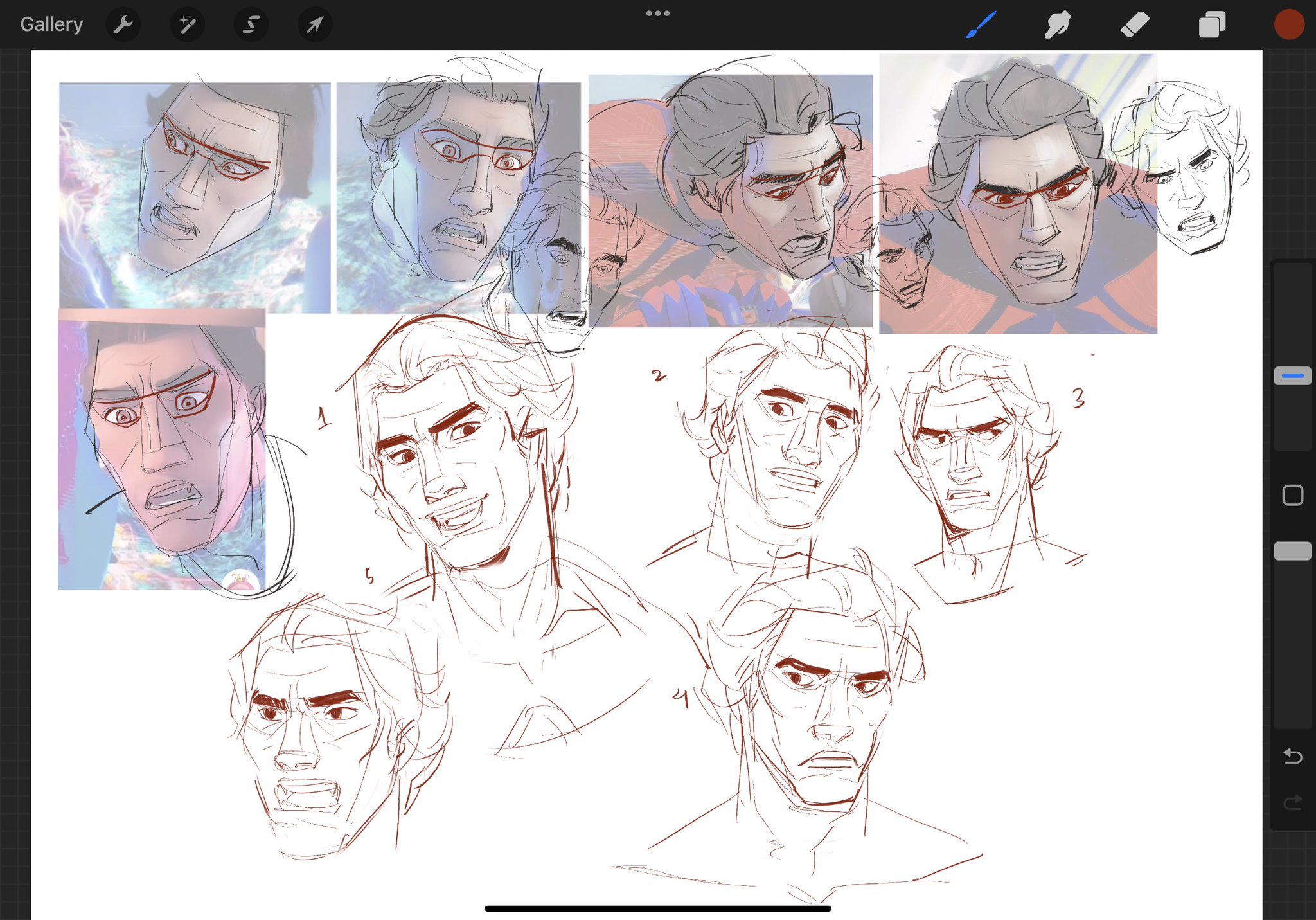Image resolution: width=1316 pixels, height=920 pixels.
Task: Adjust the brush size slider handle
Action: click(1292, 375)
